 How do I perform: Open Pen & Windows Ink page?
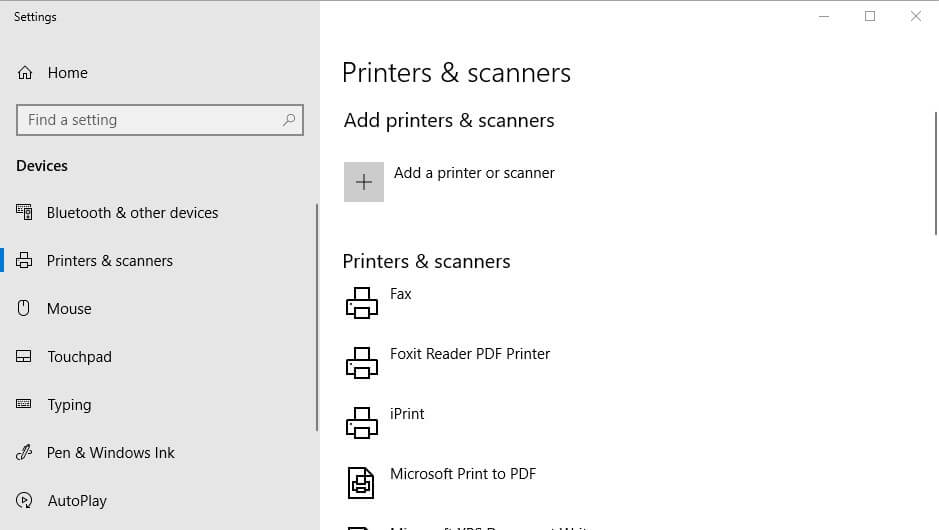tap(111, 453)
